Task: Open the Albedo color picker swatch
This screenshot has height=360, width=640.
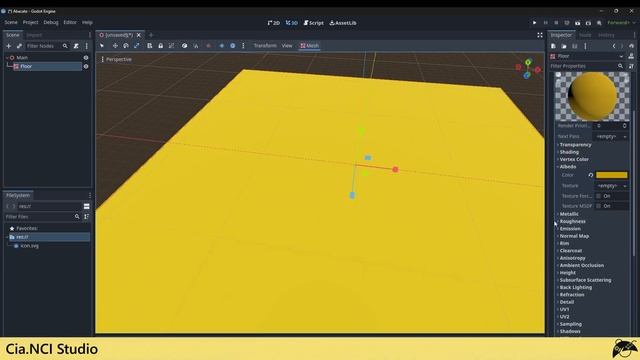Action: click(x=611, y=175)
